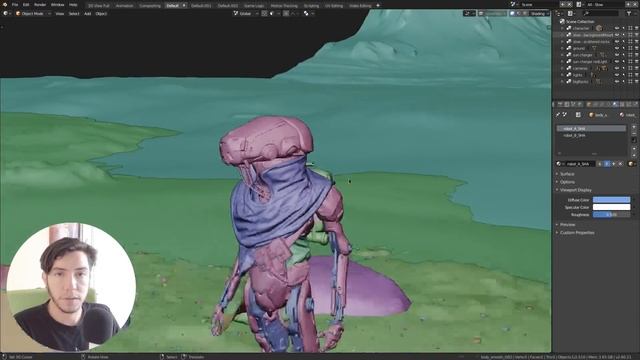Image resolution: width=640 pixels, height=360 pixels.
Task: Open the viewport Object menu
Action: [101, 13]
